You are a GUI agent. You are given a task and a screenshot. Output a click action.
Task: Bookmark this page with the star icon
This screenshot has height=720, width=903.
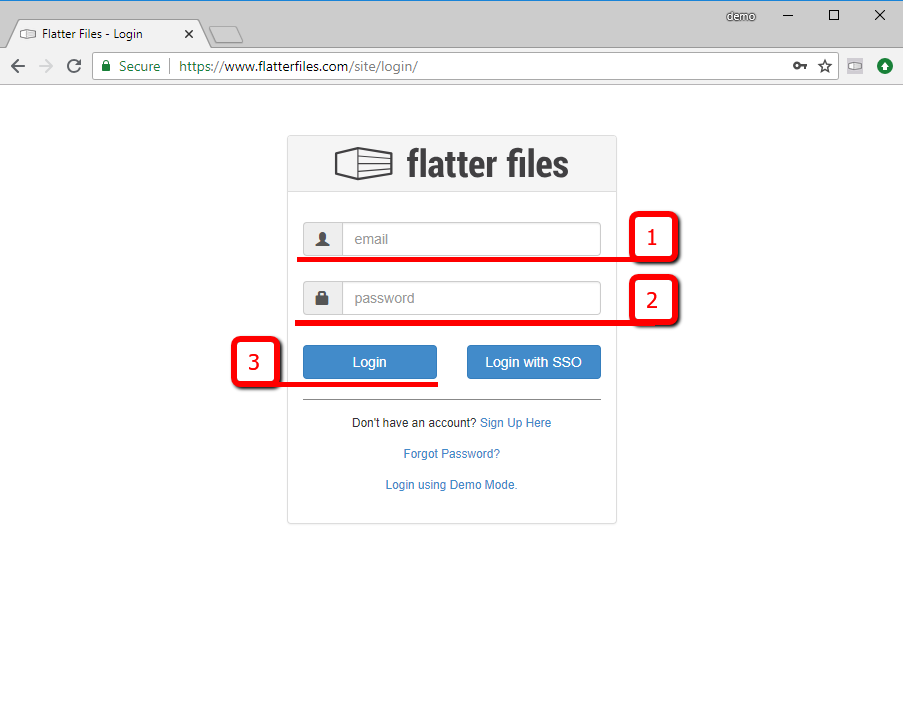[x=825, y=66]
